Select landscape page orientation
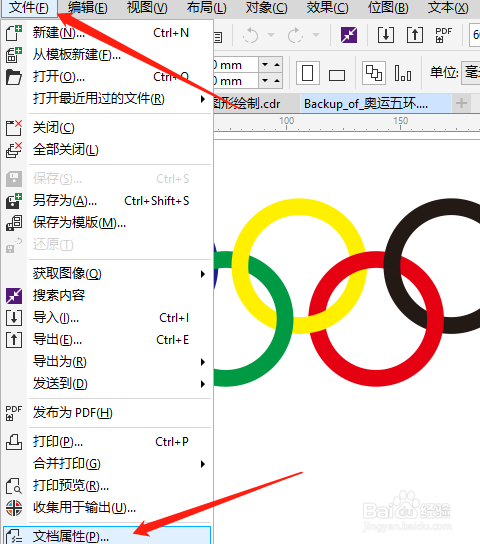Screen dimensions: 480x544 pyautogui.click(x=337, y=75)
